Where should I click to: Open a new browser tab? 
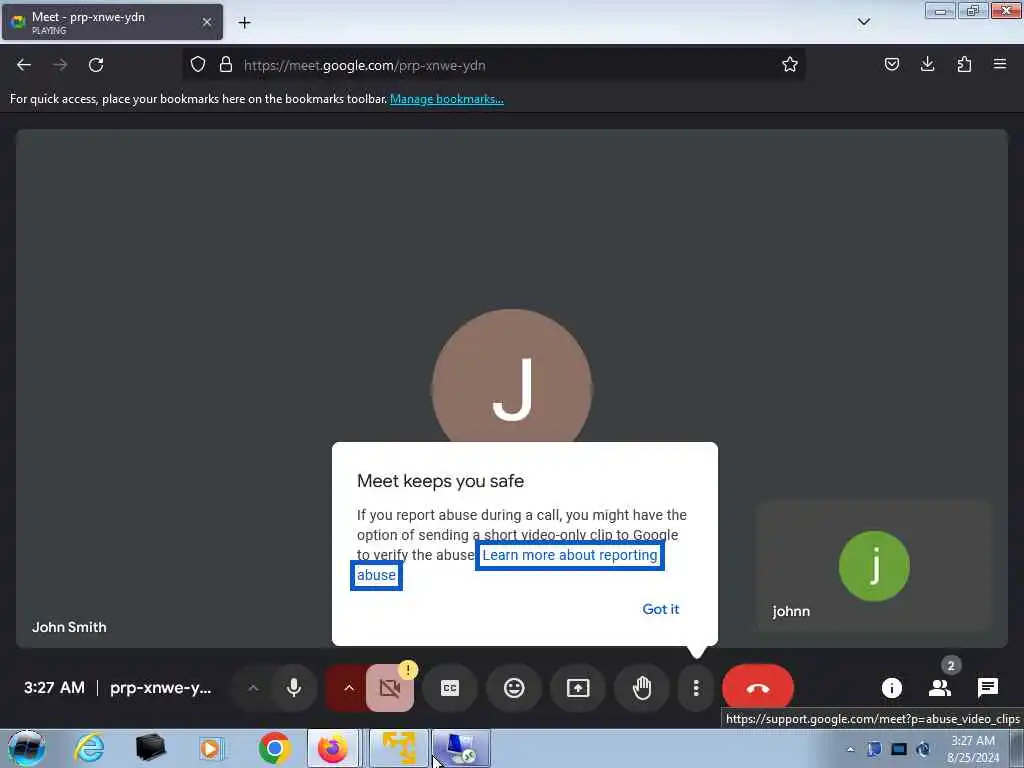point(244,23)
